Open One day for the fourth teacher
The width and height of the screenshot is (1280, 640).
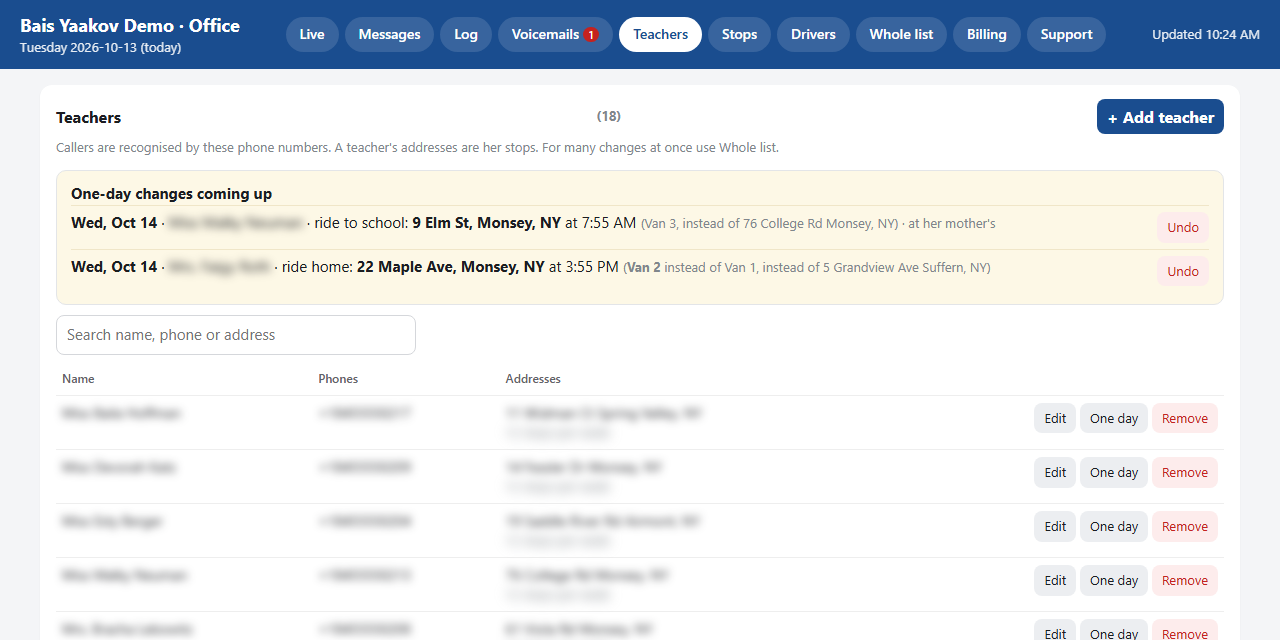point(1114,581)
